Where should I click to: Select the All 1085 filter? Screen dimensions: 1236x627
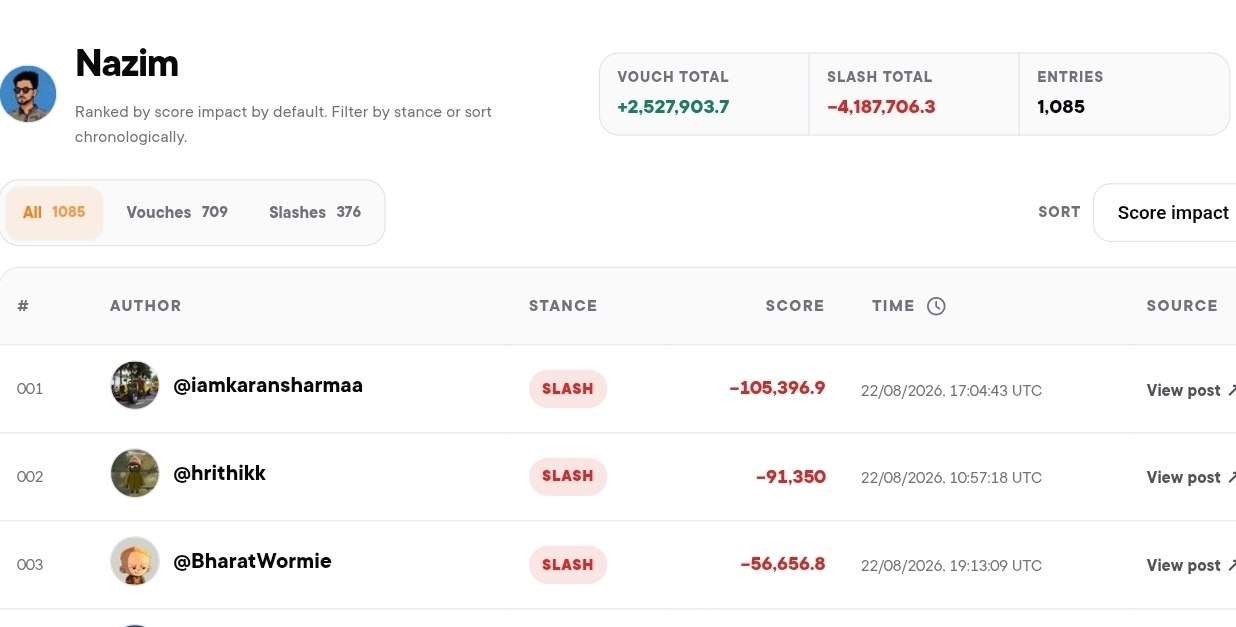pos(54,212)
